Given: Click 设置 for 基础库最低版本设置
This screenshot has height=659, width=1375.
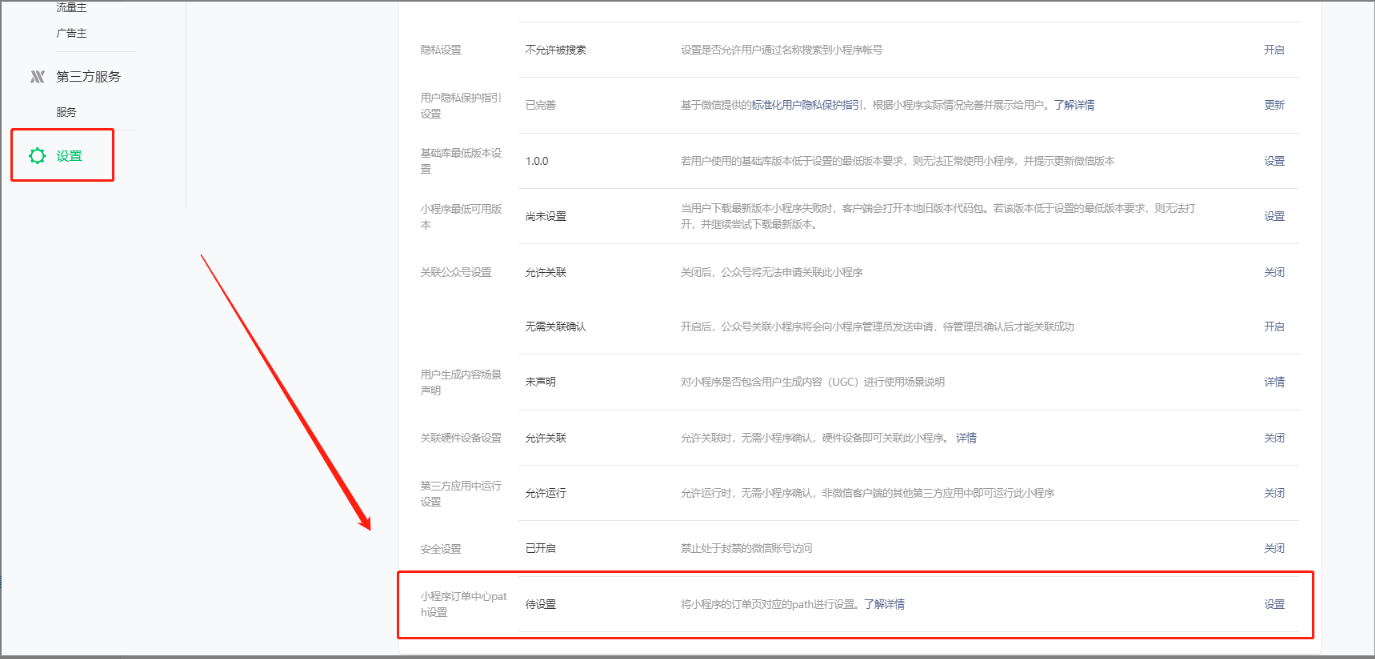Looking at the screenshot, I should click(x=1274, y=161).
